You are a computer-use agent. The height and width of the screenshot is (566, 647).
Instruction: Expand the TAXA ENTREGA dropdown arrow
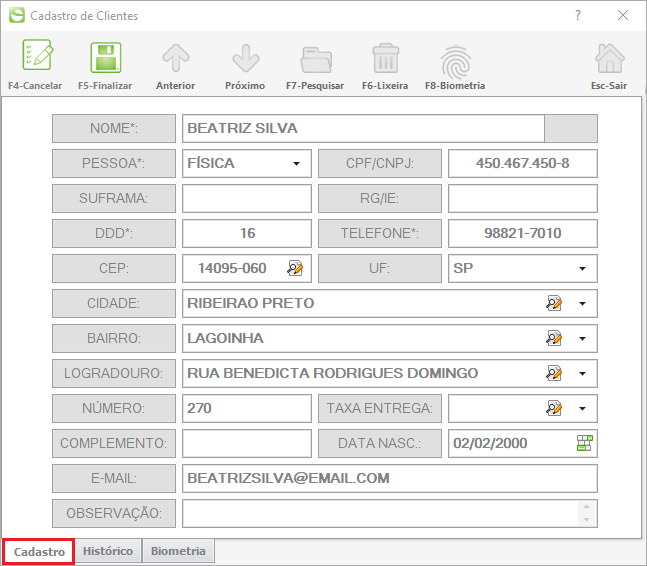(x=582, y=409)
